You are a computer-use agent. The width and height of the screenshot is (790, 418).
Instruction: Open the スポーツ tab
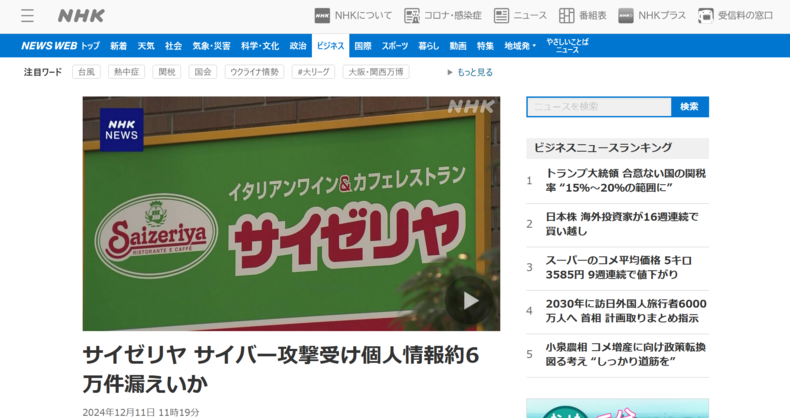pyautogui.click(x=395, y=46)
